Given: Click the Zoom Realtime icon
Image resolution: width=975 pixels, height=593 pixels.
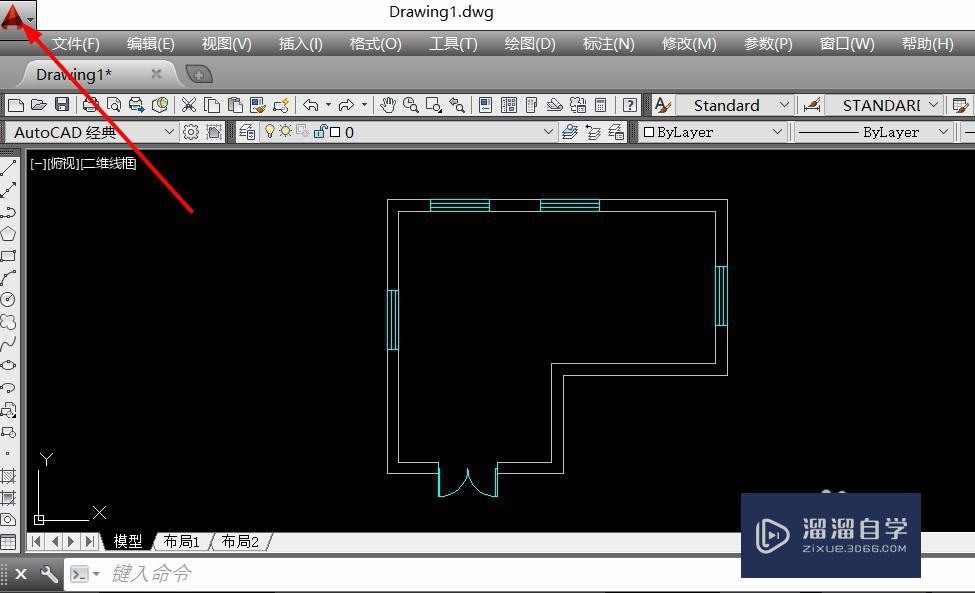Looking at the screenshot, I should 410,105.
